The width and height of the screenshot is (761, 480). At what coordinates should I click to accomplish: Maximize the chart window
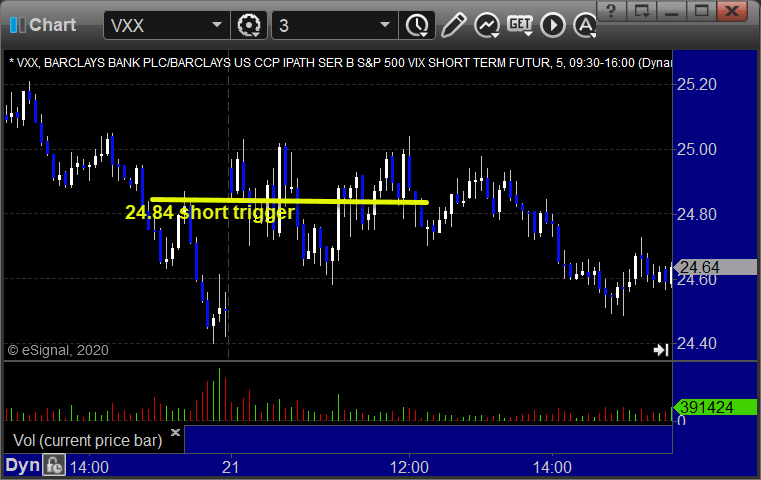[701, 10]
